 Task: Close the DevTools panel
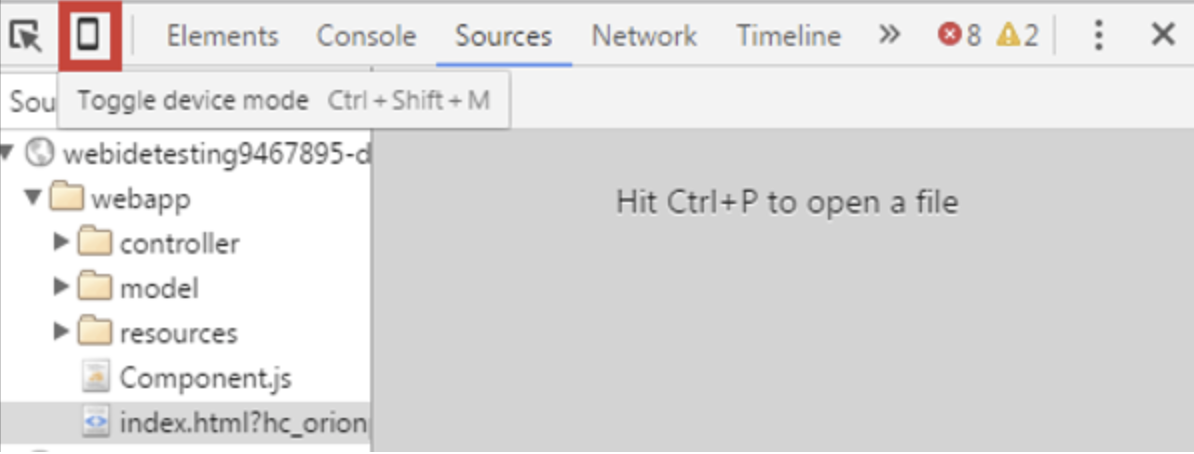(1163, 34)
